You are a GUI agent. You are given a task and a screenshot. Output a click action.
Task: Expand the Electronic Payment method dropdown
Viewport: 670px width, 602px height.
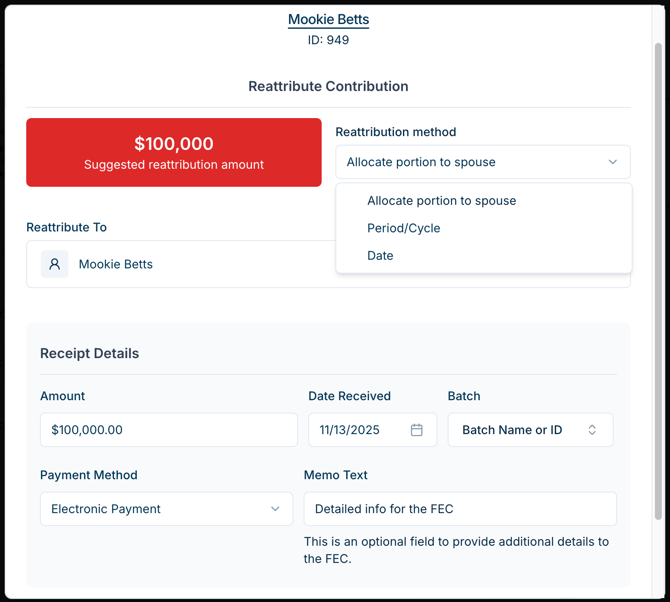click(x=165, y=509)
